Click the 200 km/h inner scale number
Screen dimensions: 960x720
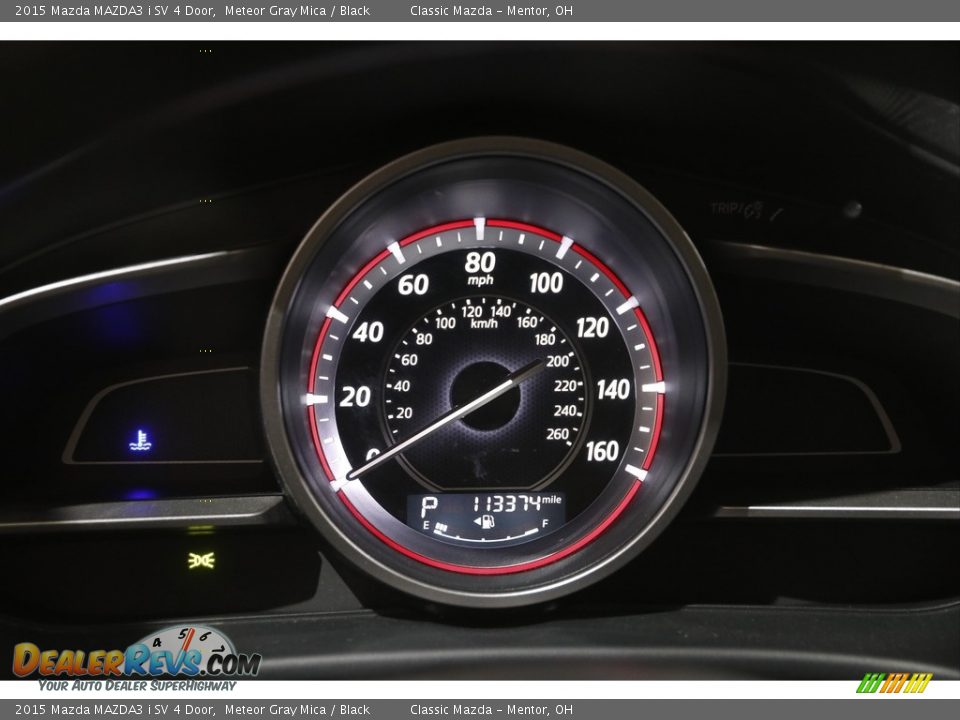coord(558,361)
